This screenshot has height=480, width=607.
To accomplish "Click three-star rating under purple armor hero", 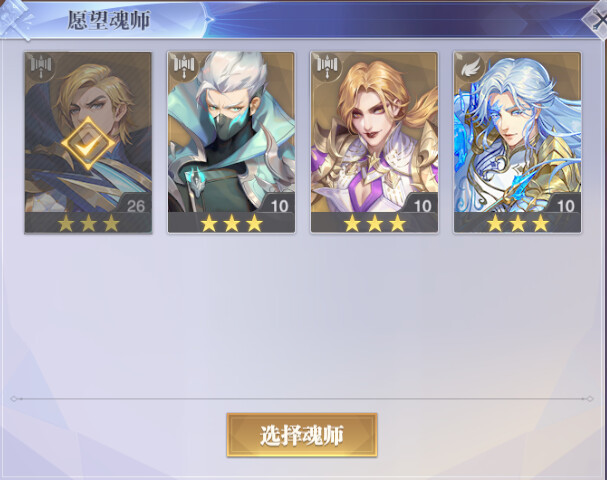I will [375, 223].
